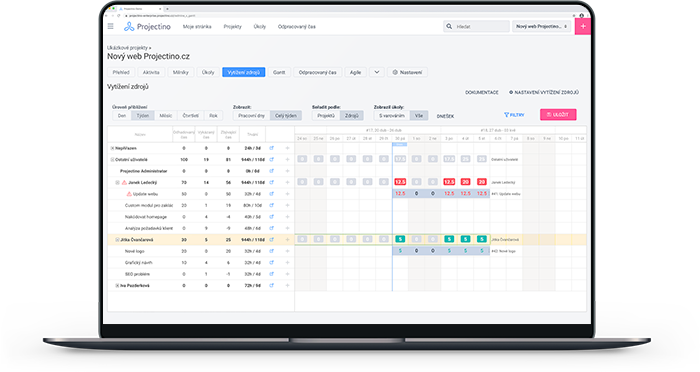The width and height of the screenshot is (700, 372).
Task: Open external link icon for Janek Ledecký row
Action: click(x=271, y=182)
